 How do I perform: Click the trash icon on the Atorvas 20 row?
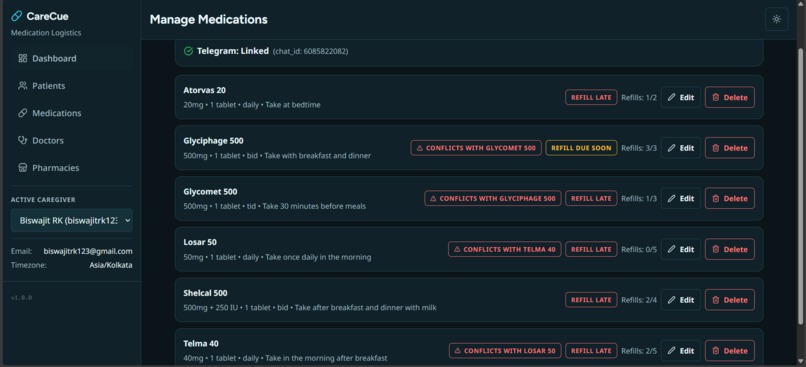[716, 97]
